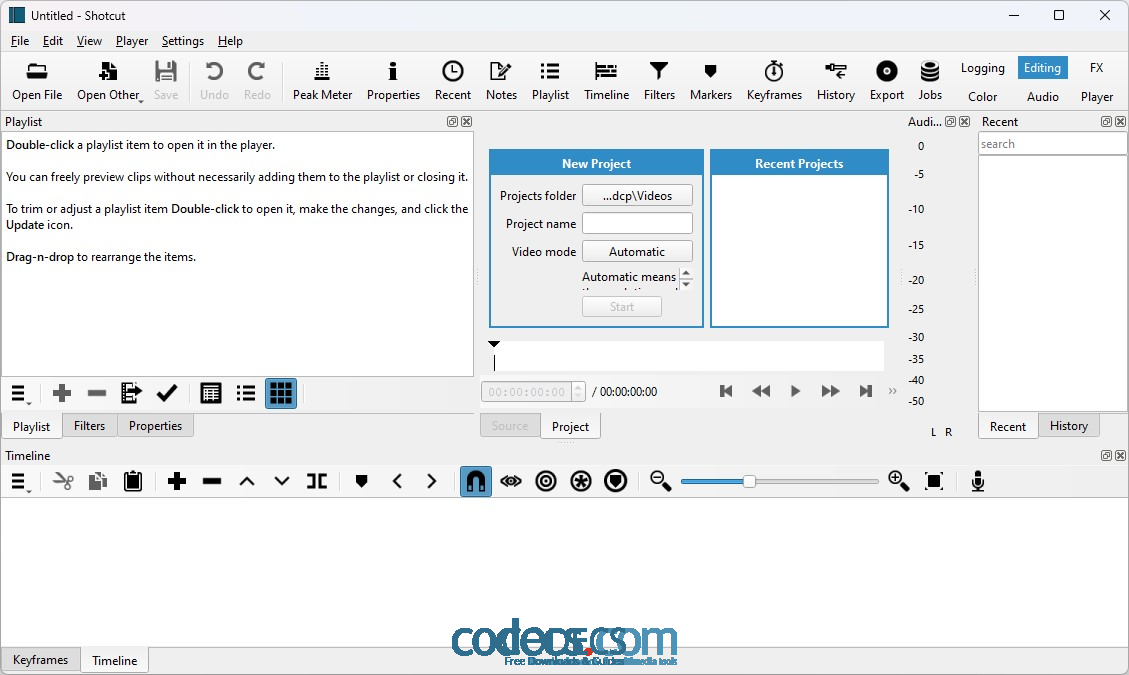
Task: Toggle Ripple All Tracks button
Action: click(x=580, y=481)
